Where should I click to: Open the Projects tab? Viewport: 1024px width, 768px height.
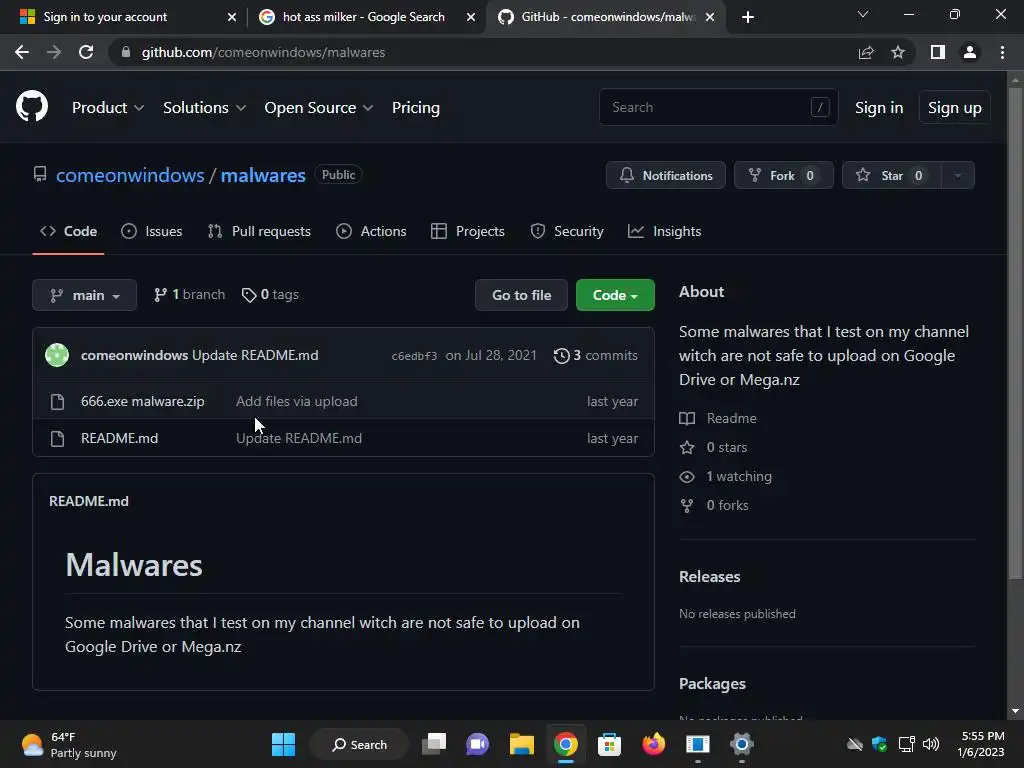coord(468,231)
